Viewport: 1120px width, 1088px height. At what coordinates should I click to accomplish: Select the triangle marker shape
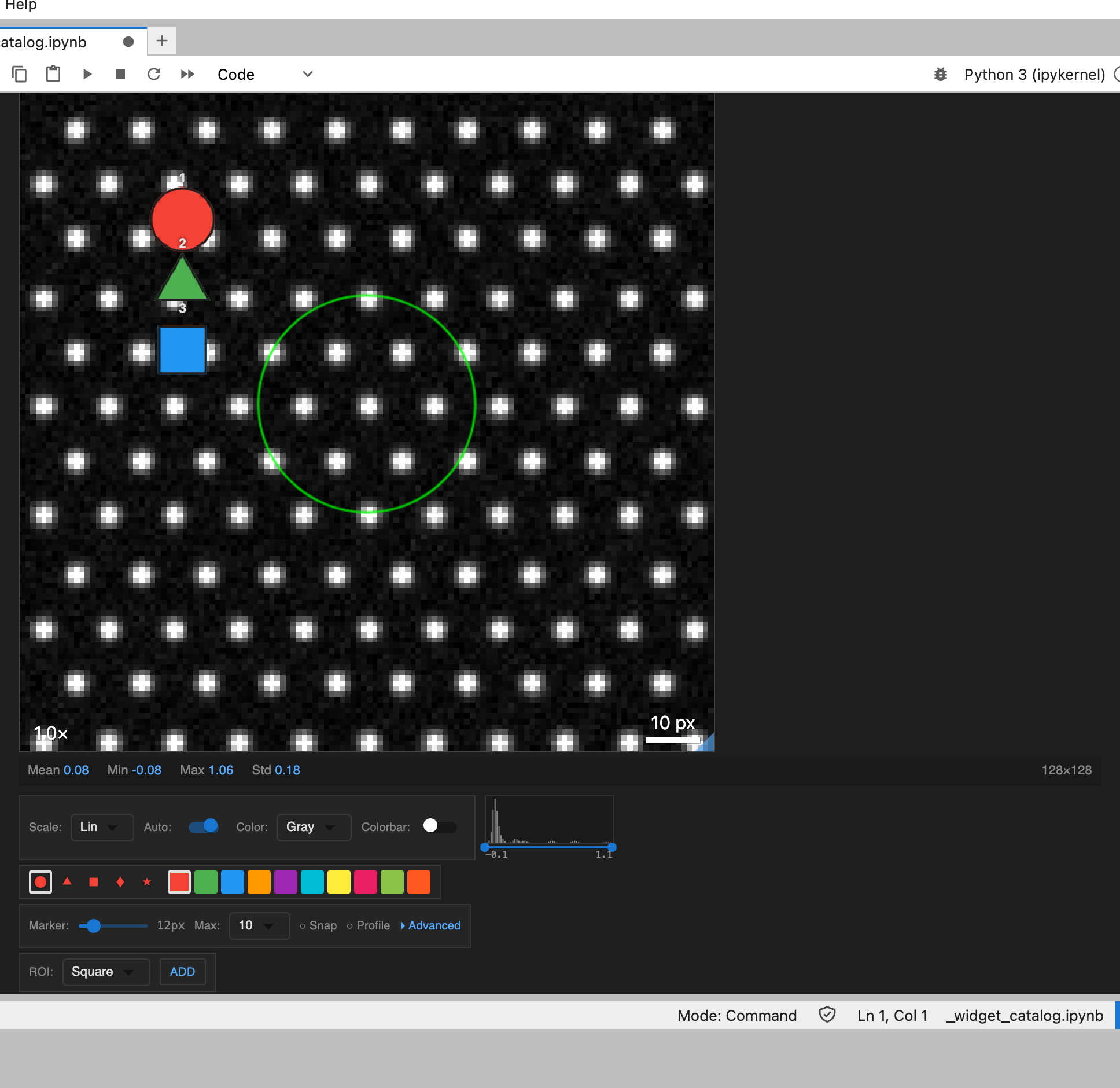coord(67,881)
